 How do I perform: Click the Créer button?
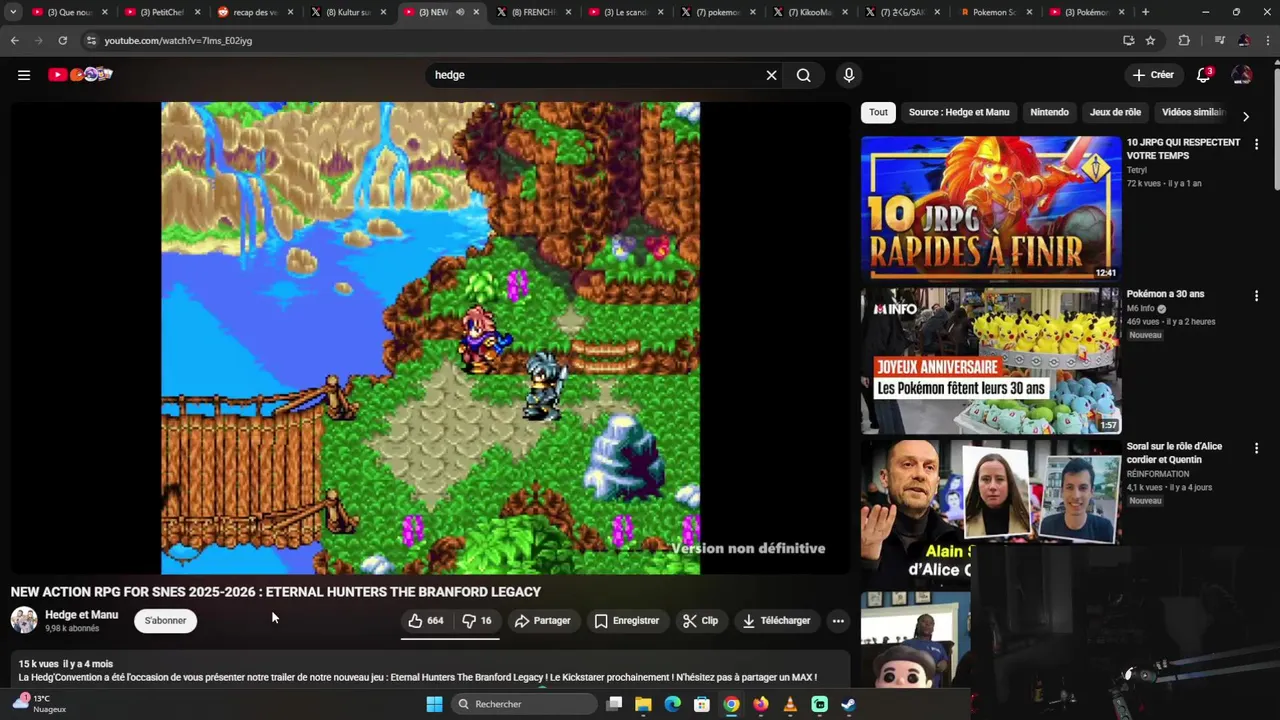coord(1153,75)
